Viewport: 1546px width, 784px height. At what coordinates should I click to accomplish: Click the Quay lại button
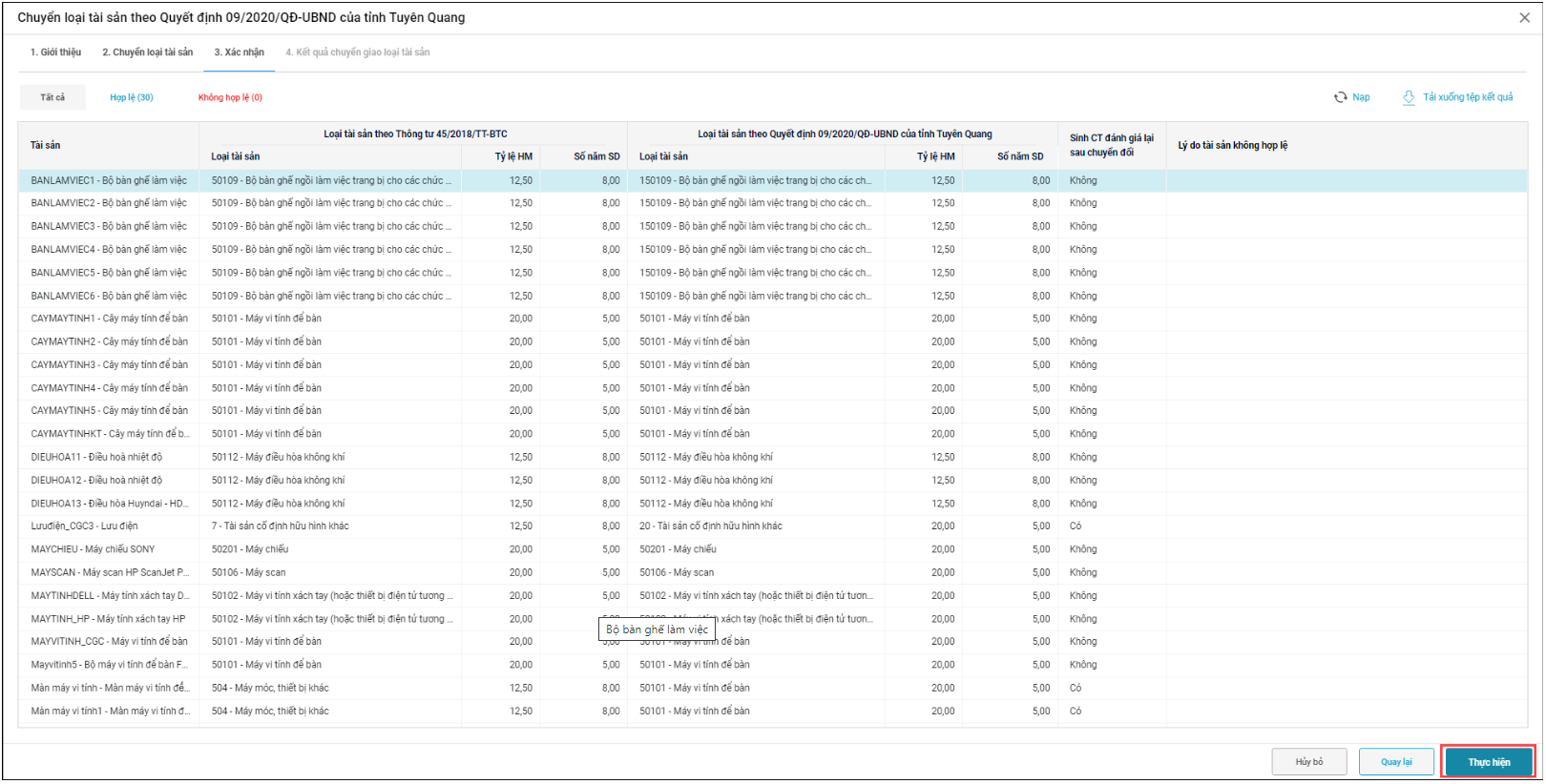click(x=1395, y=762)
